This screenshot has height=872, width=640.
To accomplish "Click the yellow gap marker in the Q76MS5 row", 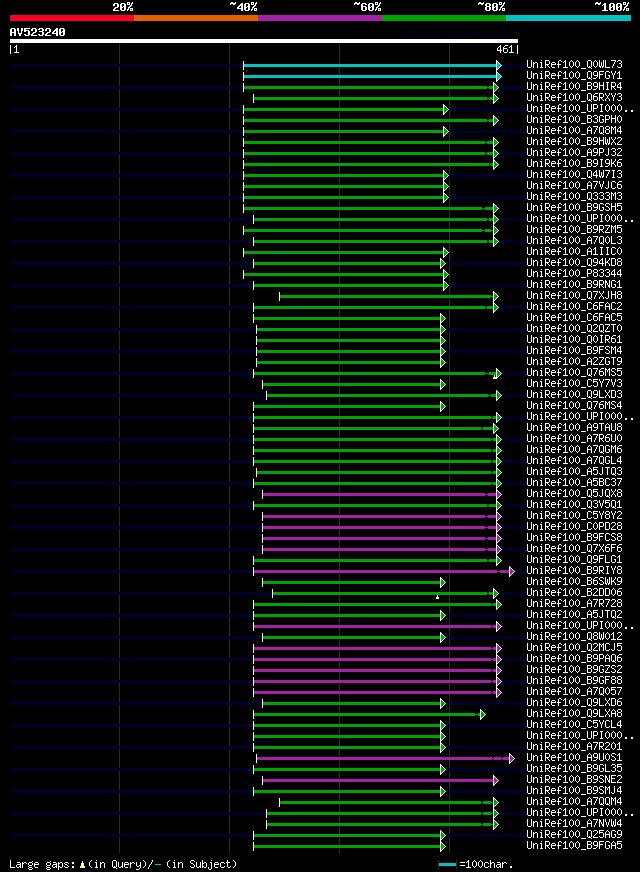I will 494,376.
